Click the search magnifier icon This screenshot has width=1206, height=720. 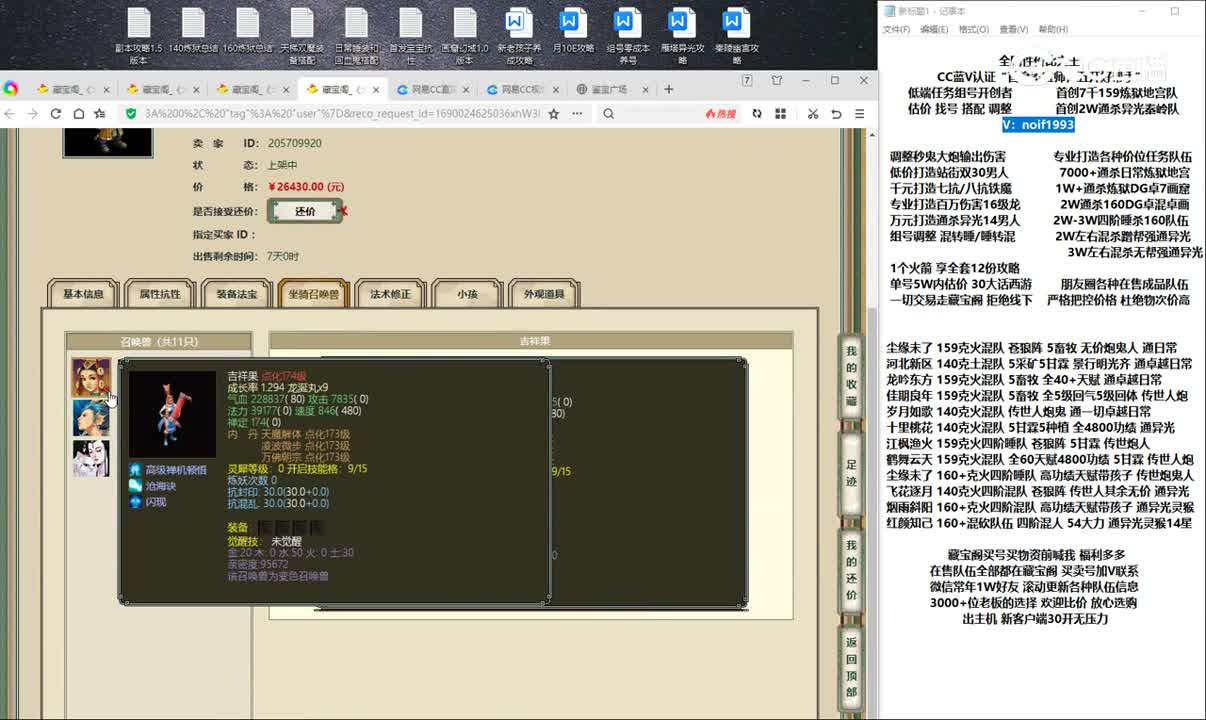coord(608,114)
